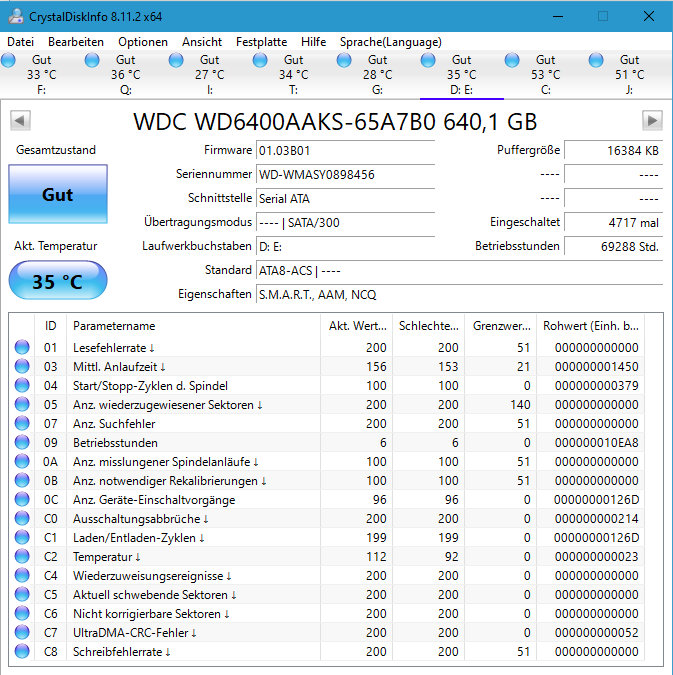Click the Rohwert column header
673x675 pixels.
[x=590, y=326]
